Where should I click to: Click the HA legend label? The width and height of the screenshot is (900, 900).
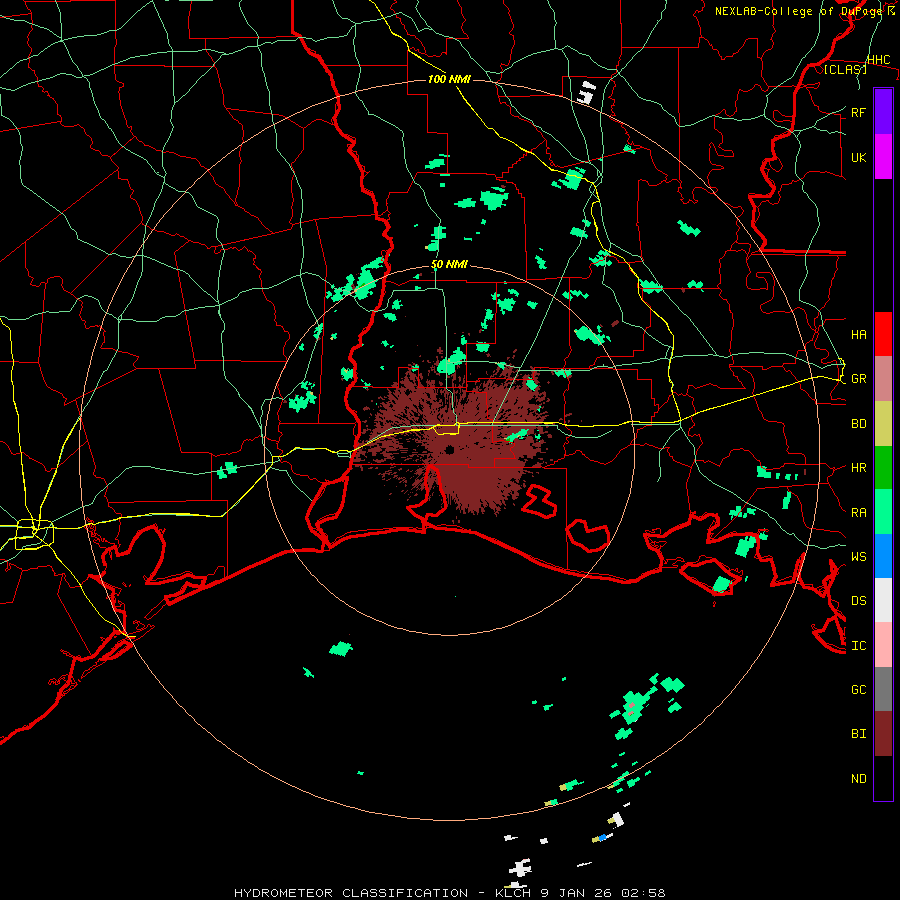coord(858,334)
